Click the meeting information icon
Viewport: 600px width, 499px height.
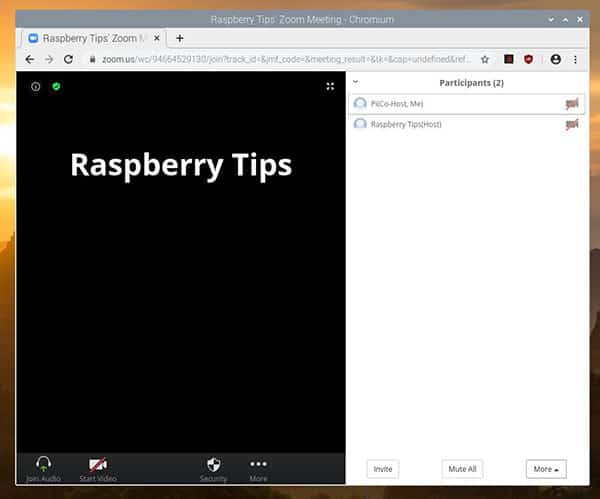click(36, 86)
